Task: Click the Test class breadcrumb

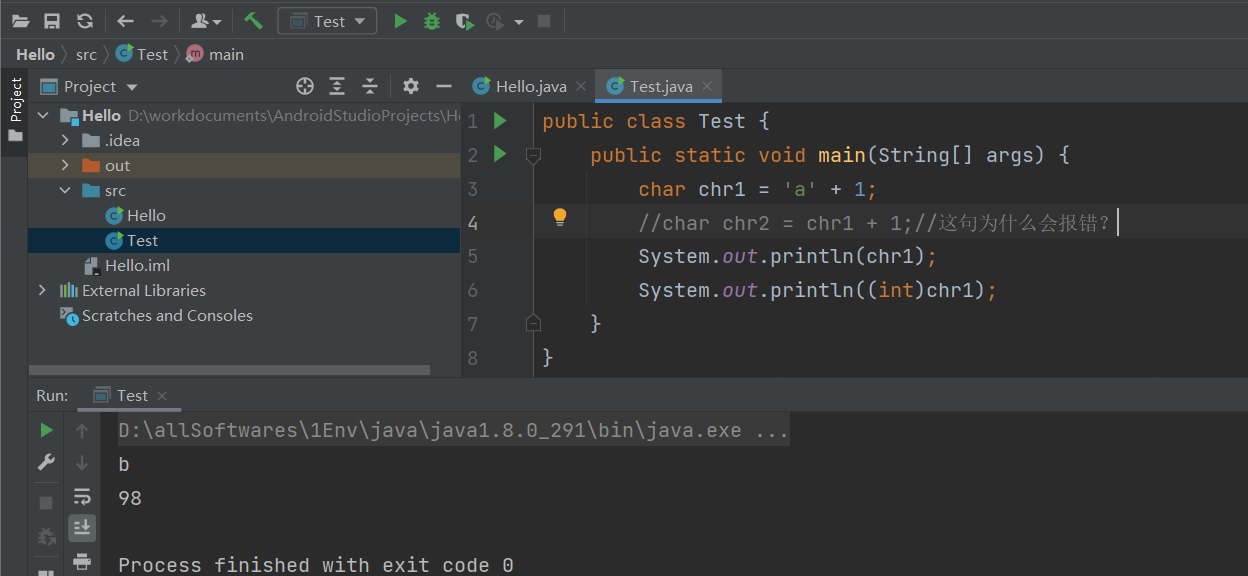Action: click(x=142, y=54)
